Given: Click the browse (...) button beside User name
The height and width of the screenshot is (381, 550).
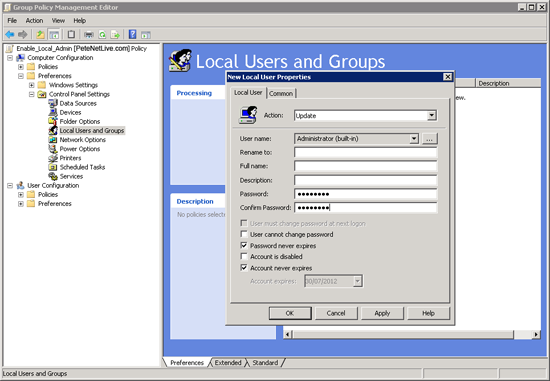Looking at the screenshot, I should [x=429, y=139].
